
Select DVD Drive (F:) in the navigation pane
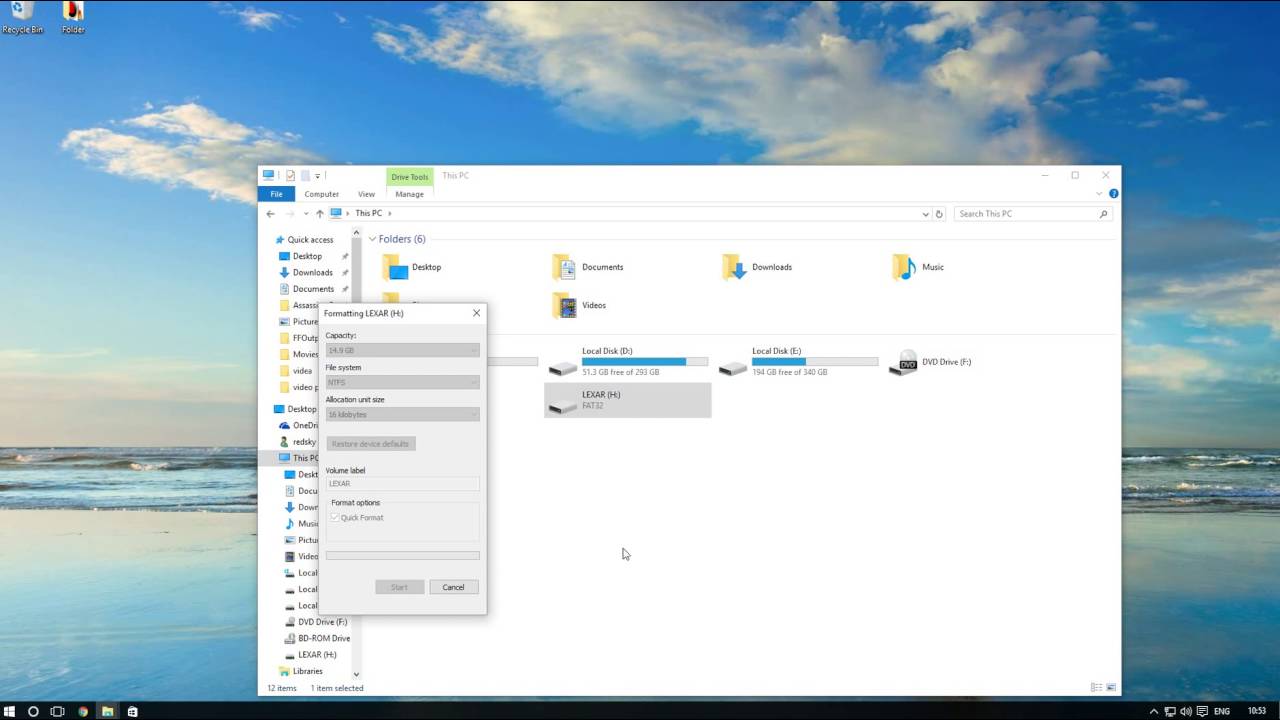pyautogui.click(x=322, y=622)
